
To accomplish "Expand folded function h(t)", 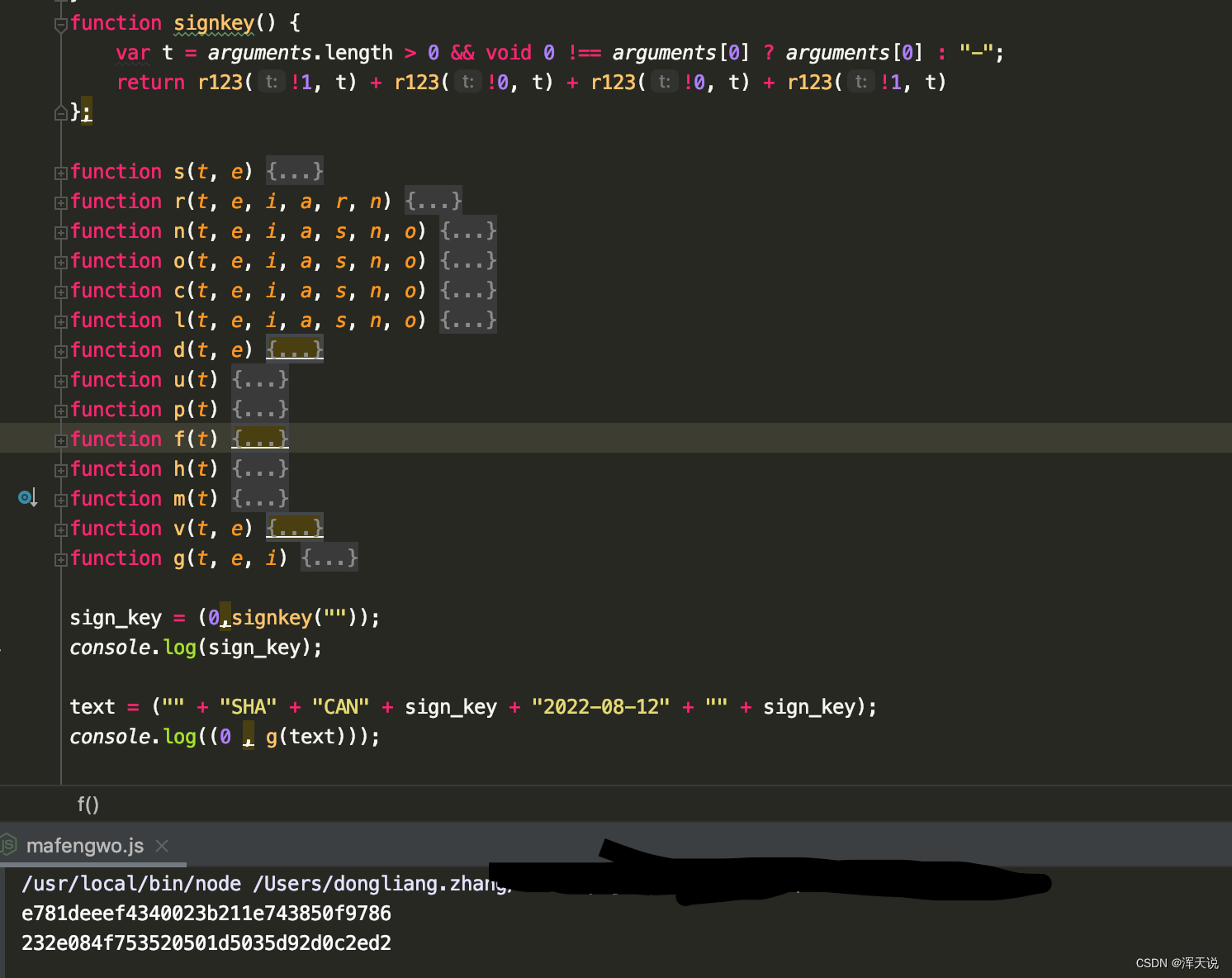I will click(60, 470).
